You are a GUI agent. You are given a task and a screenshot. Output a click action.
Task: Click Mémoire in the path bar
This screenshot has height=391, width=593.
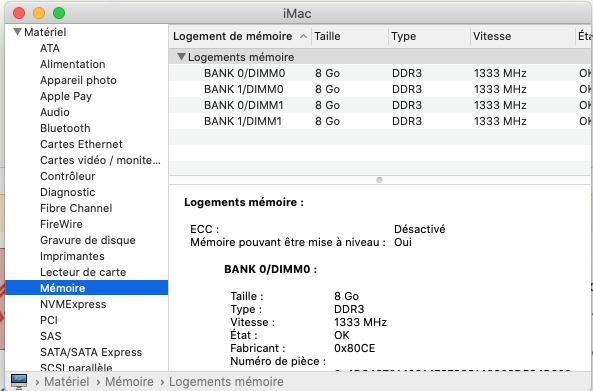point(129,382)
